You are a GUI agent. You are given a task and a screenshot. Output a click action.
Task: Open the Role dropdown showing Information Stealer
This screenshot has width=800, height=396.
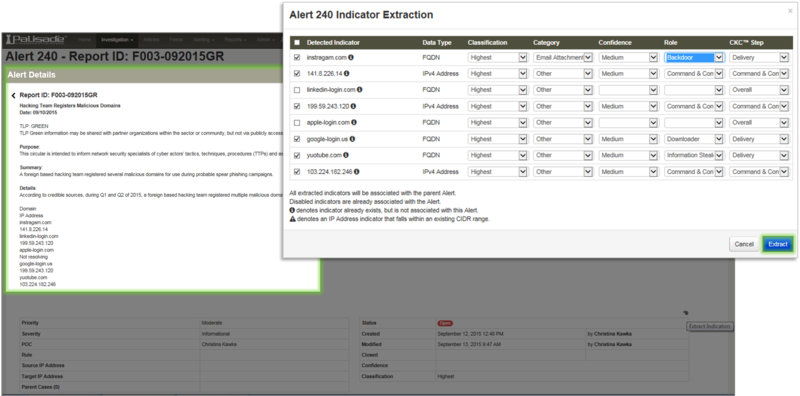pos(694,155)
